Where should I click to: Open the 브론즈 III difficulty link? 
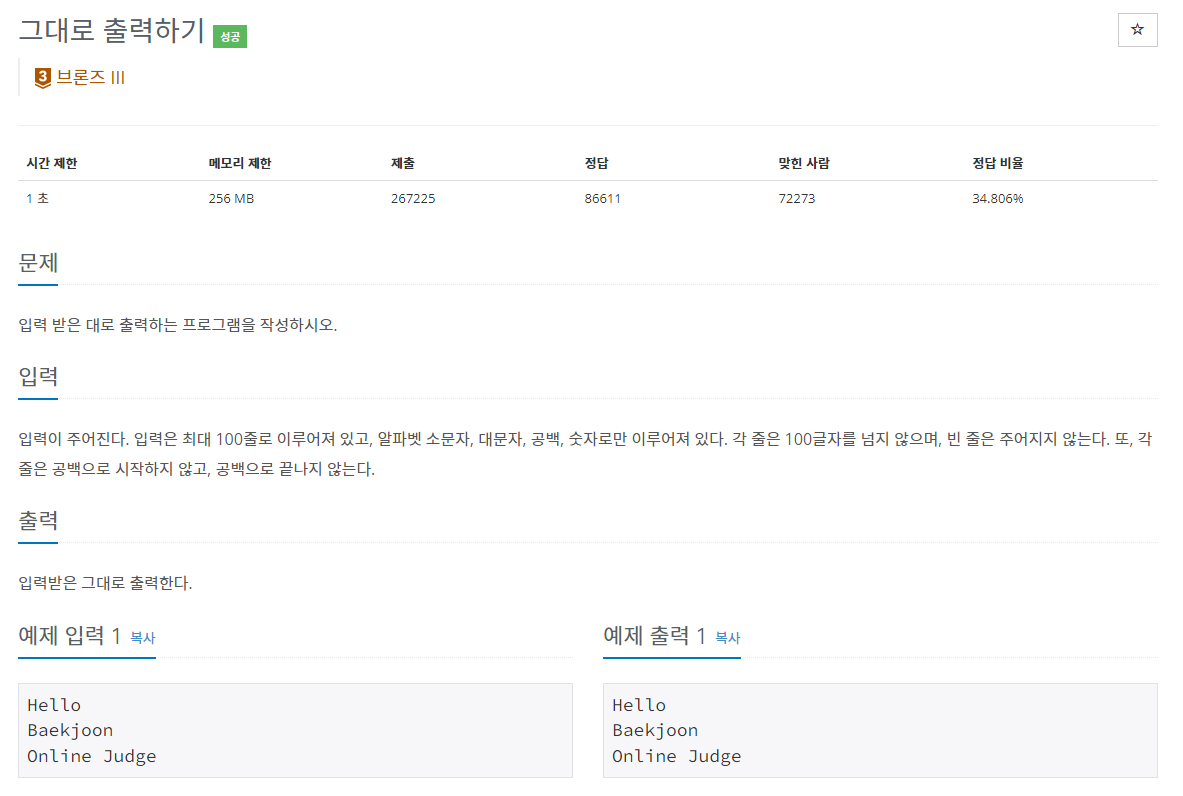[x=91, y=78]
